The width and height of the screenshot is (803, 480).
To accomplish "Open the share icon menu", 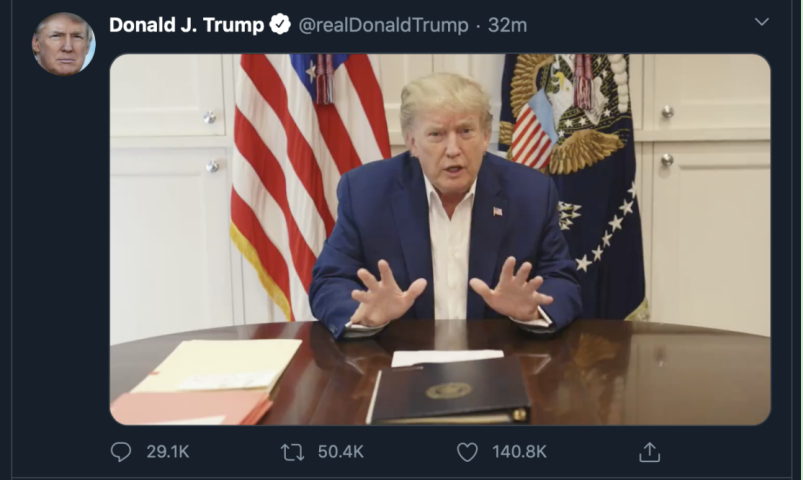I will [x=649, y=452].
